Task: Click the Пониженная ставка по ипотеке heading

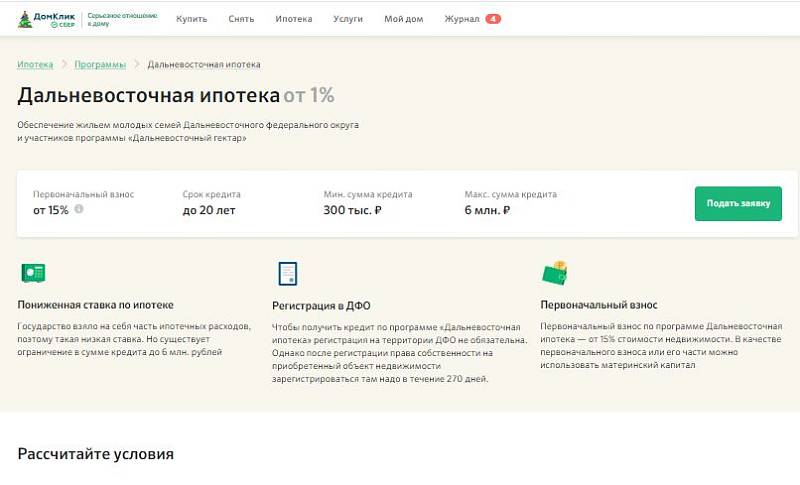Action: [x=95, y=304]
